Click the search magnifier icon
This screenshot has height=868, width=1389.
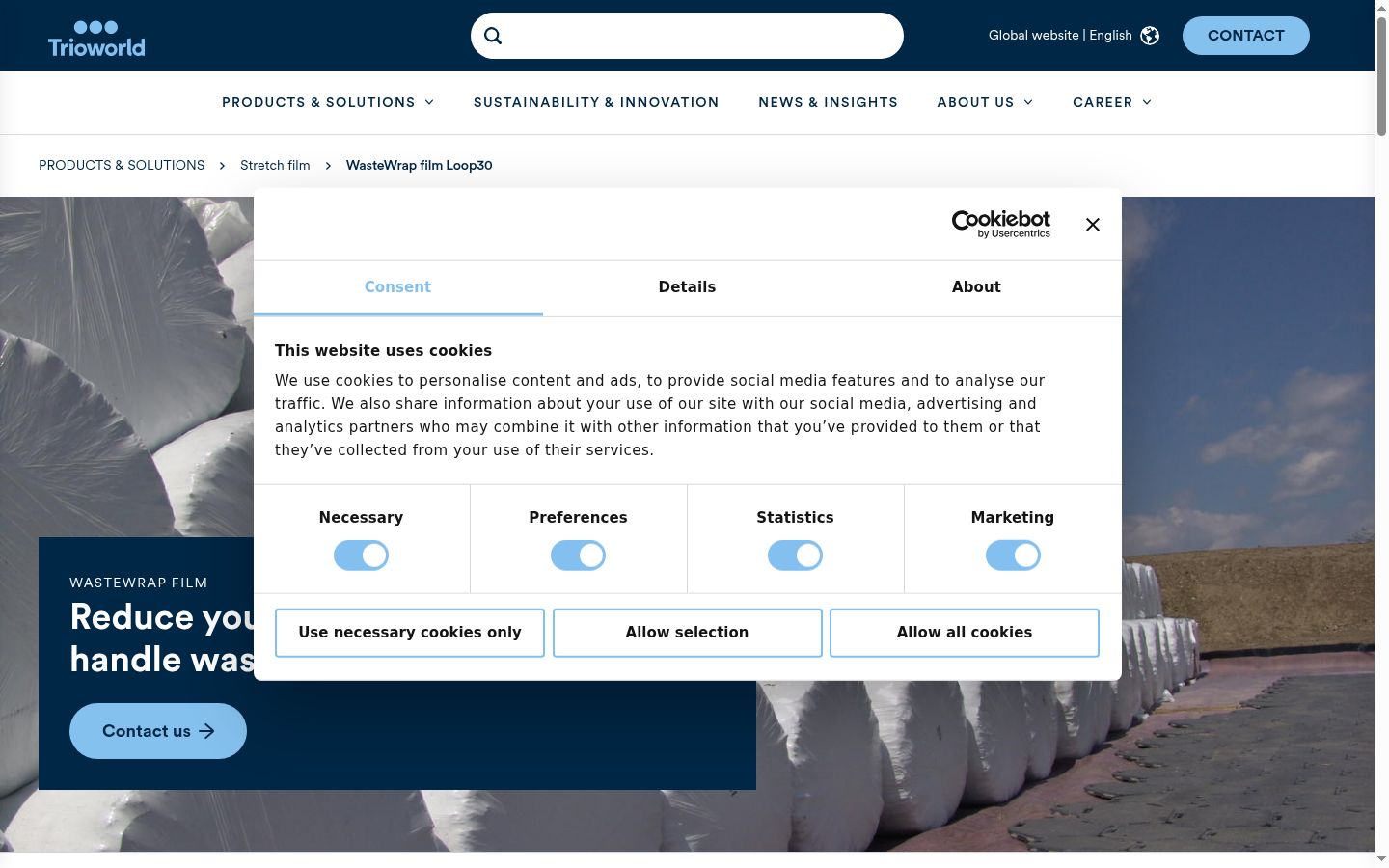(493, 36)
